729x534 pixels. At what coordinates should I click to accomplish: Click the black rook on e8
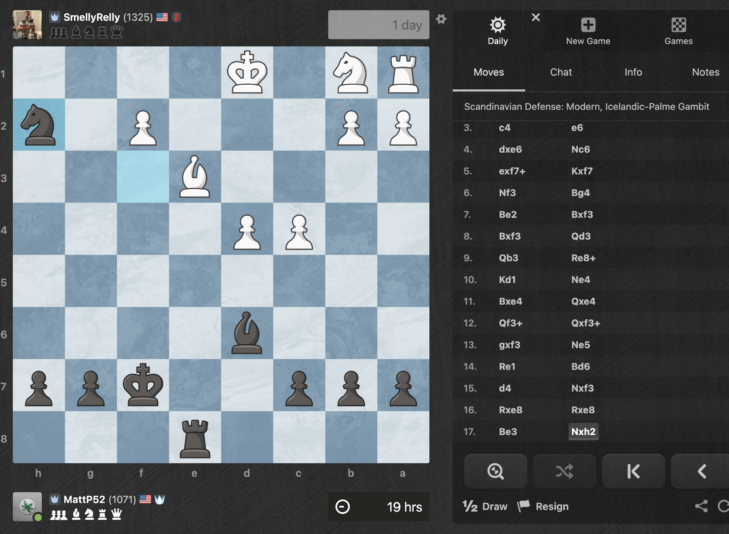click(x=195, y=437)
